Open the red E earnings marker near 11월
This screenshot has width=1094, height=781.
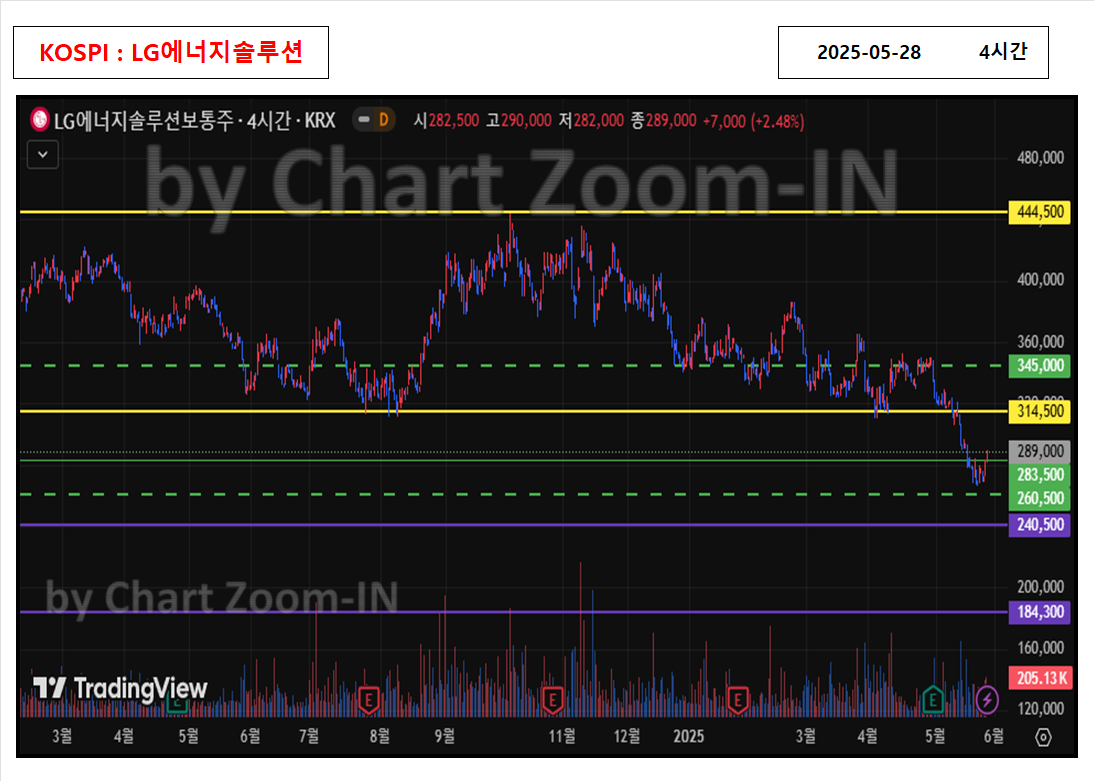[553, 699]
